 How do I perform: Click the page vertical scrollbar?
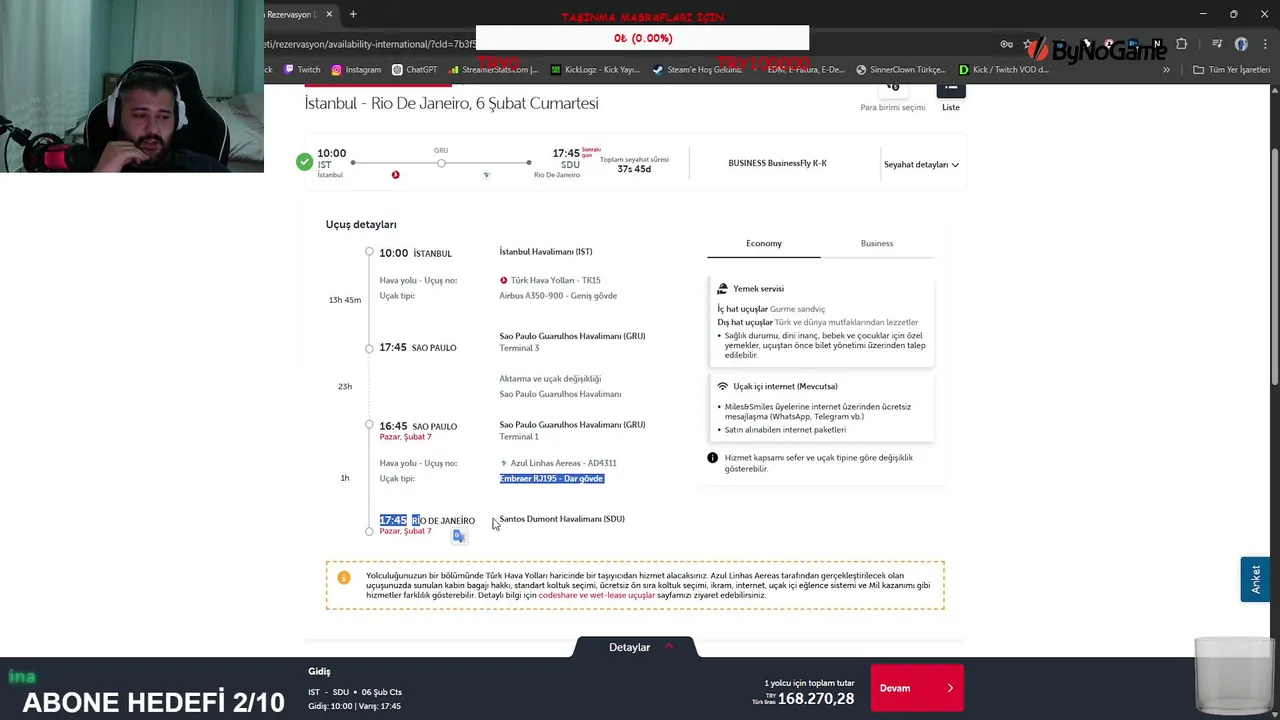pyautogui.click(x=1274, y=265)
